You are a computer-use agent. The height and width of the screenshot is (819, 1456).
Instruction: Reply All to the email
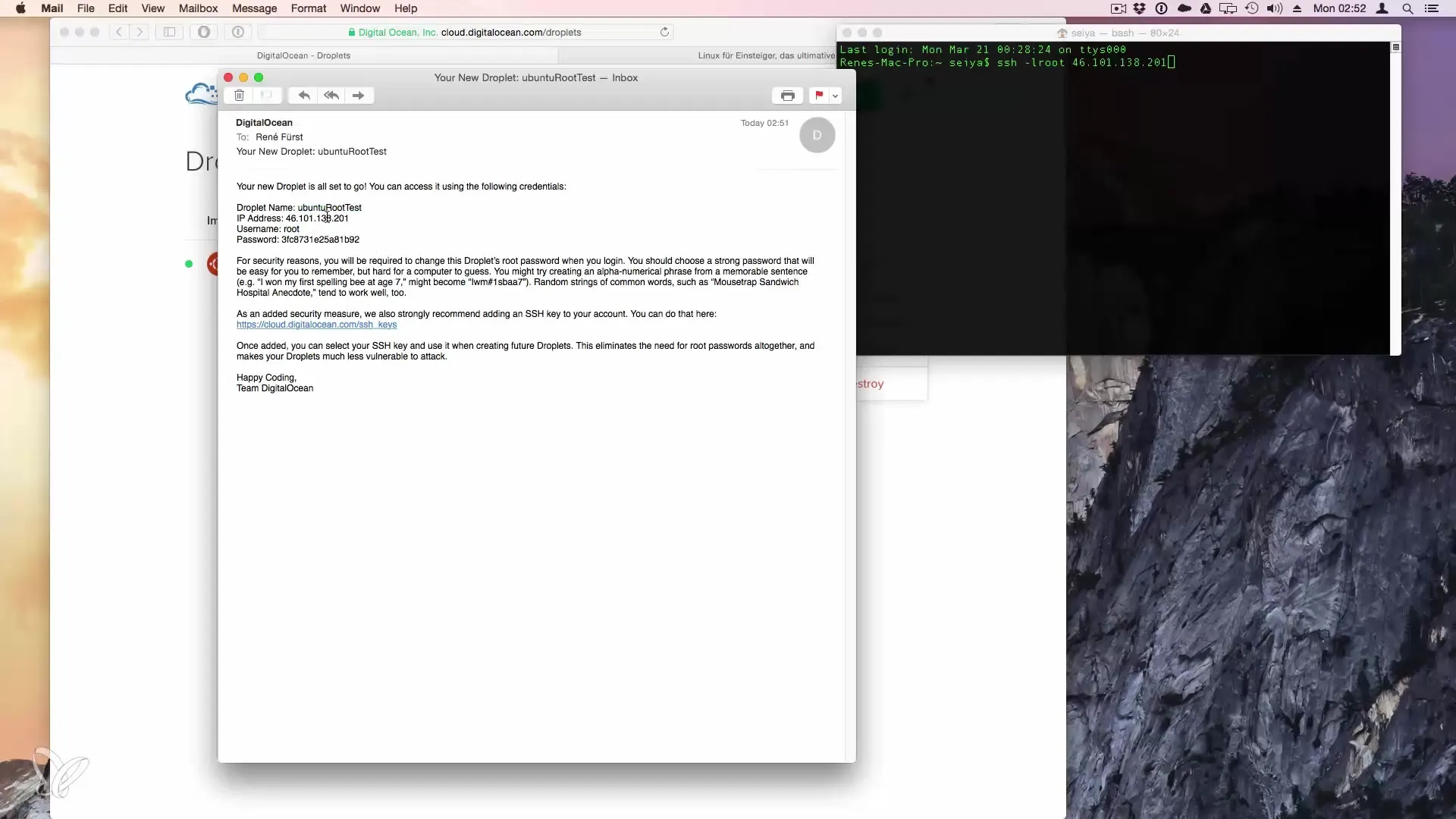pos(331,96)
